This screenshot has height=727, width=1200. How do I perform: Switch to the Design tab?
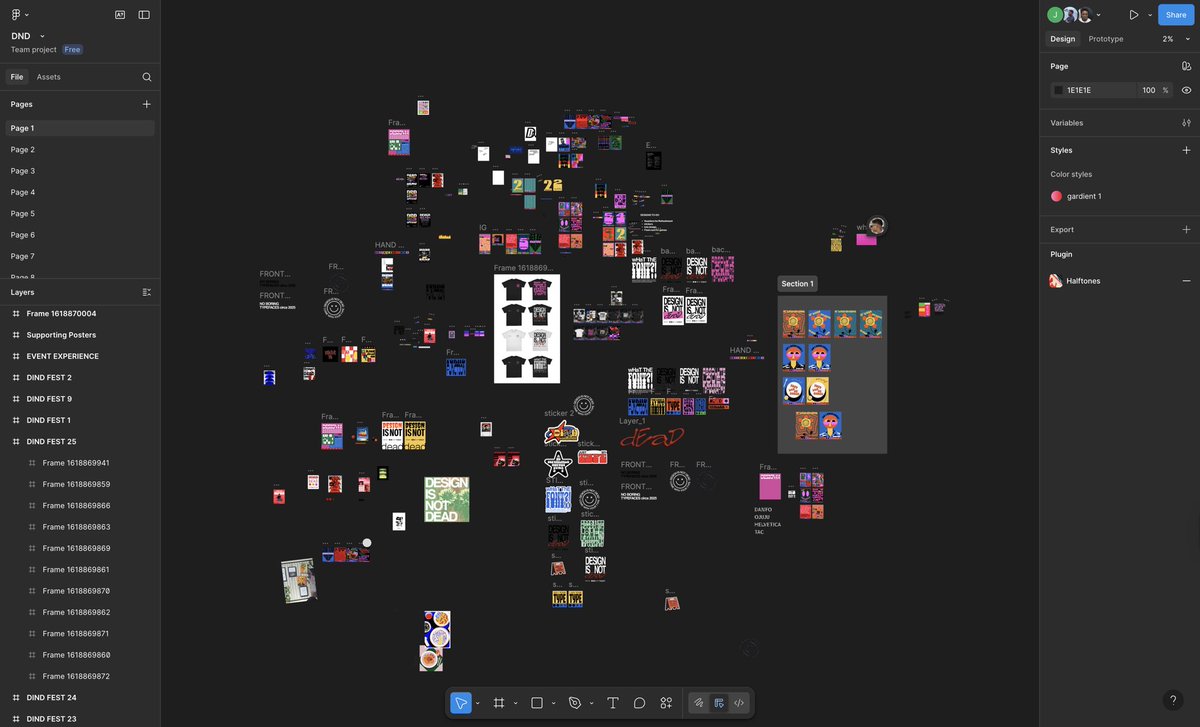click(x=1063, y=39)
